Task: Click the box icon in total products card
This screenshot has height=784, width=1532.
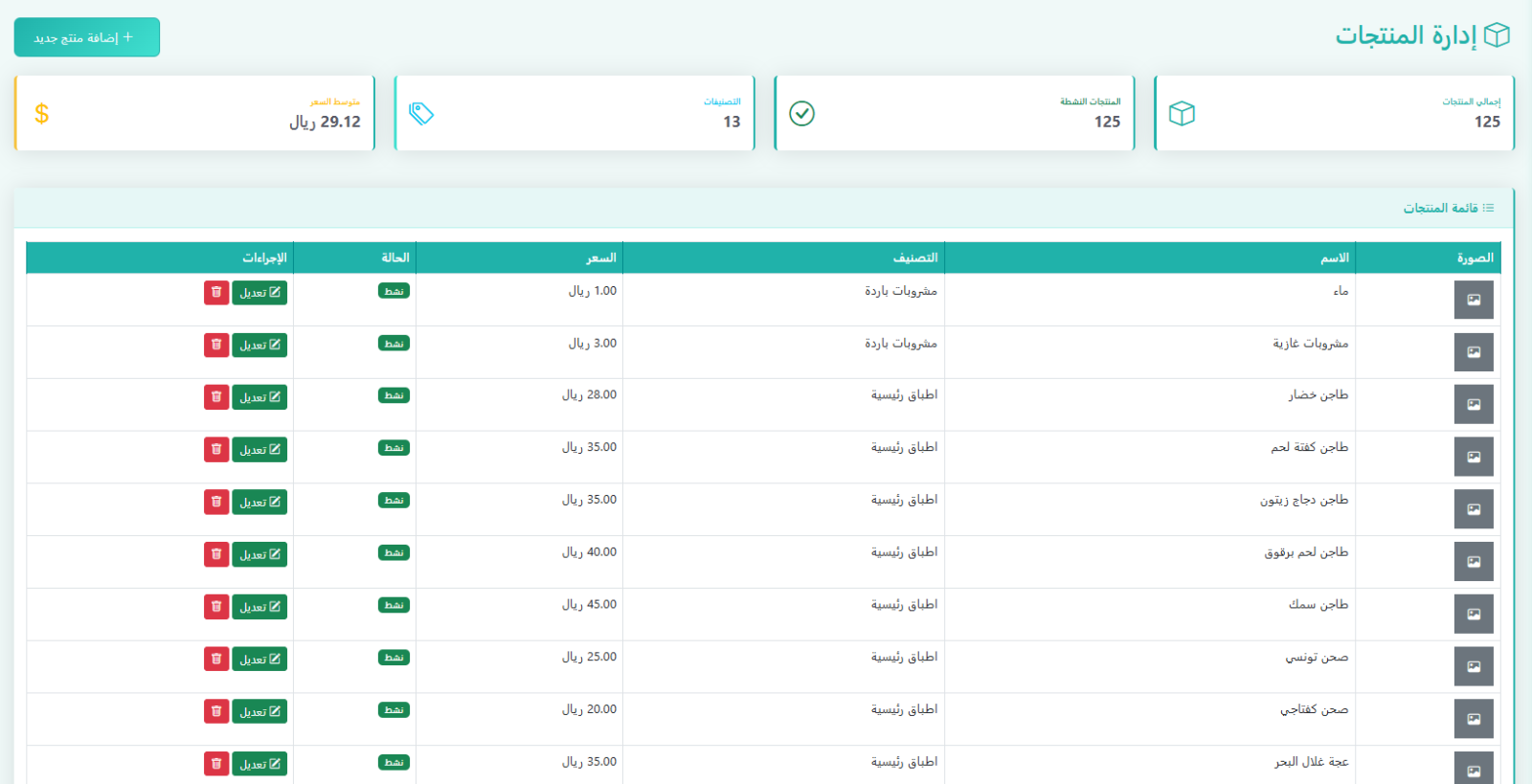Action: [x=1182, y=114]
